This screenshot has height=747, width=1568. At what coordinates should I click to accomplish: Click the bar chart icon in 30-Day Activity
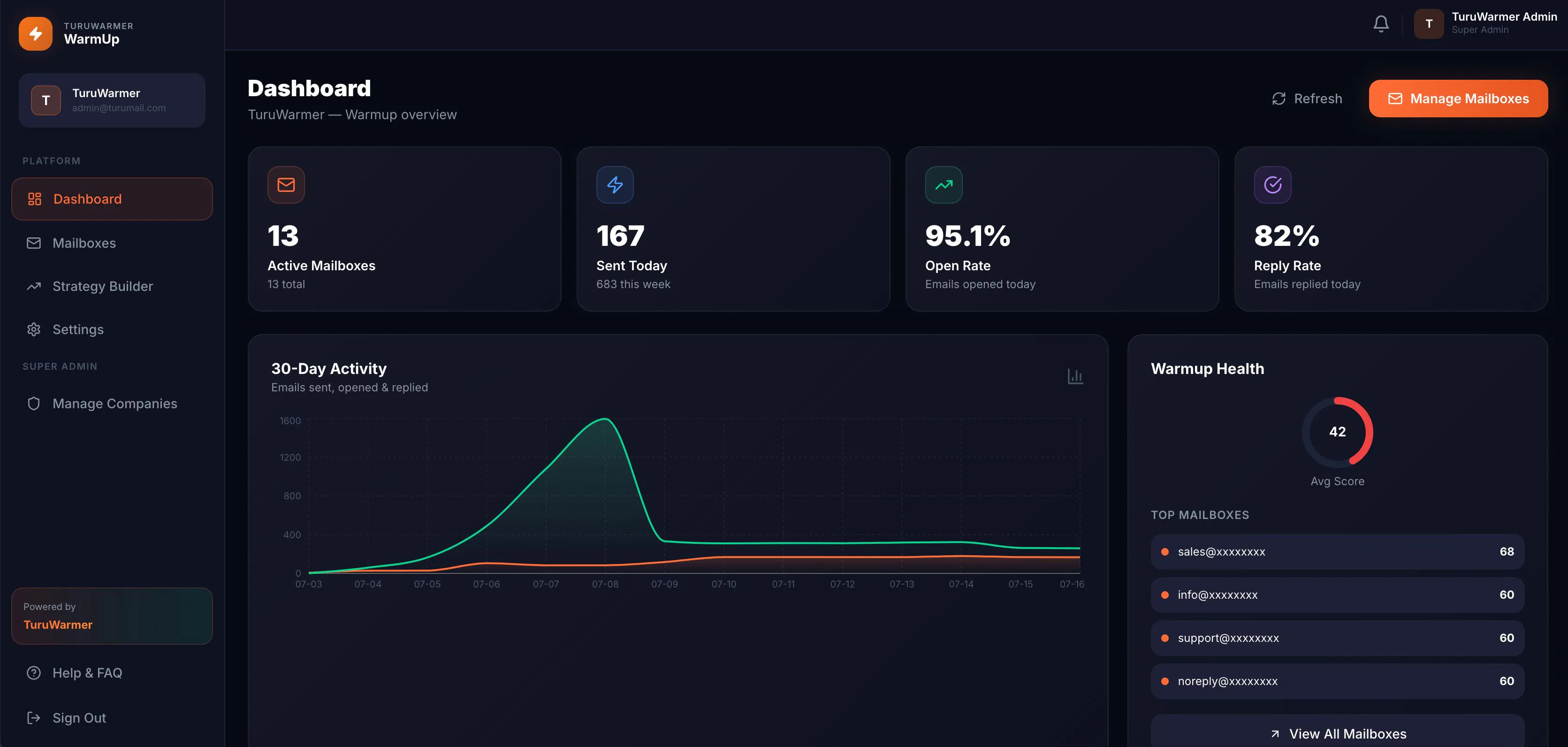tap(1075, 376)
